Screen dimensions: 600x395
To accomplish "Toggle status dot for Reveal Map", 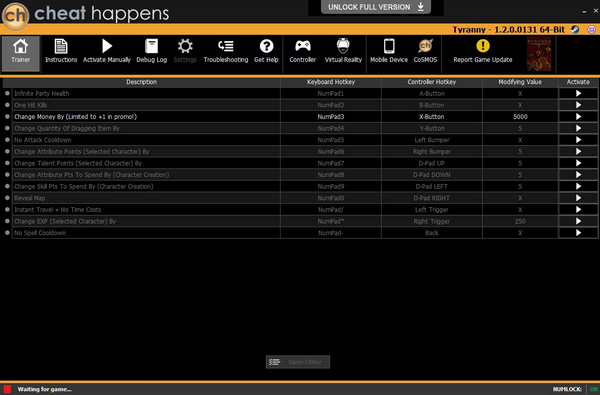I will tap(7, 198).
